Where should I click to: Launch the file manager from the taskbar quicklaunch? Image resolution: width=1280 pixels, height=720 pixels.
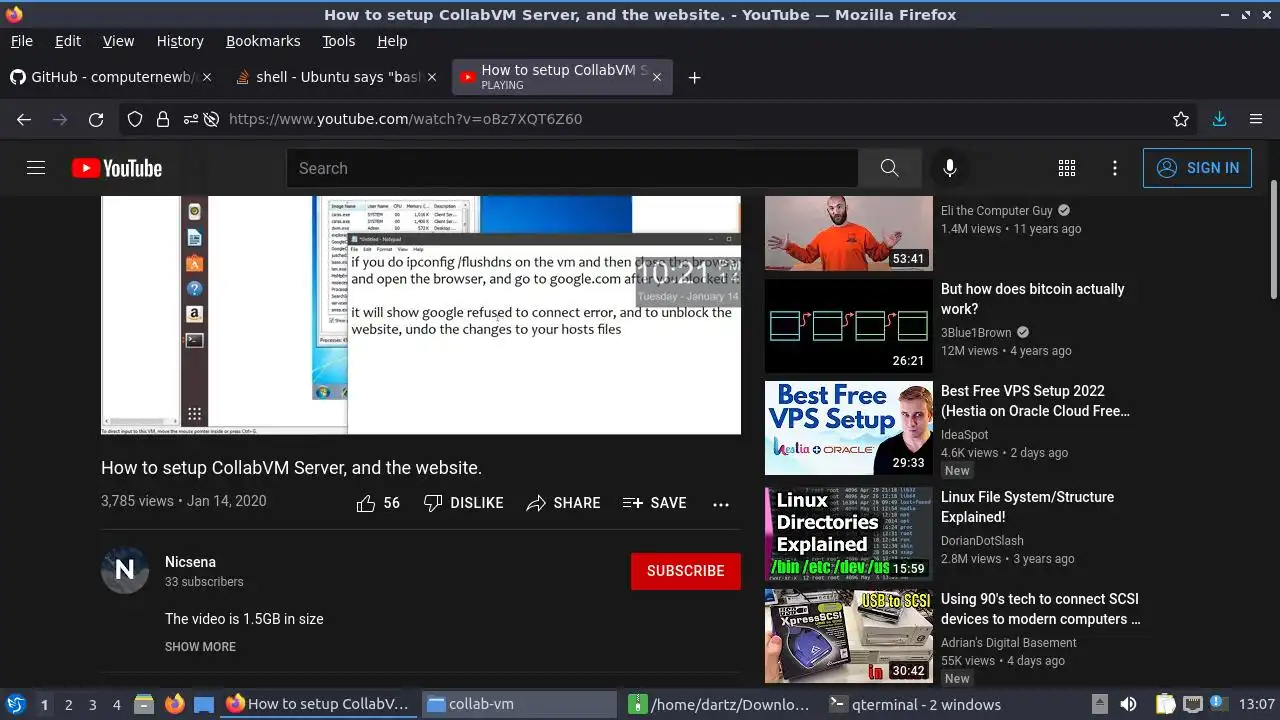click(x=143, y=704)
